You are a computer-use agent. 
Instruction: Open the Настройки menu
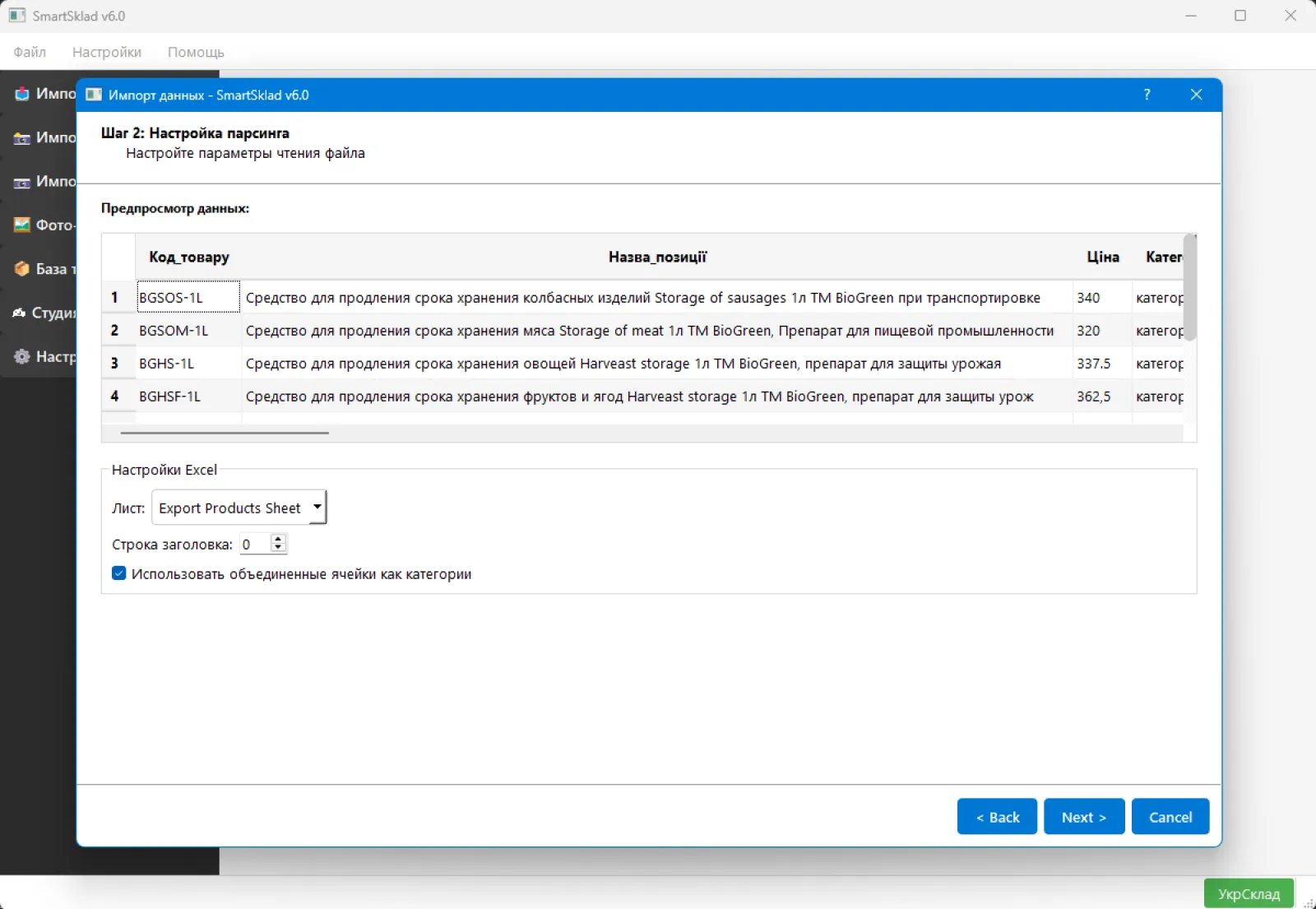(x=107, y=52)
